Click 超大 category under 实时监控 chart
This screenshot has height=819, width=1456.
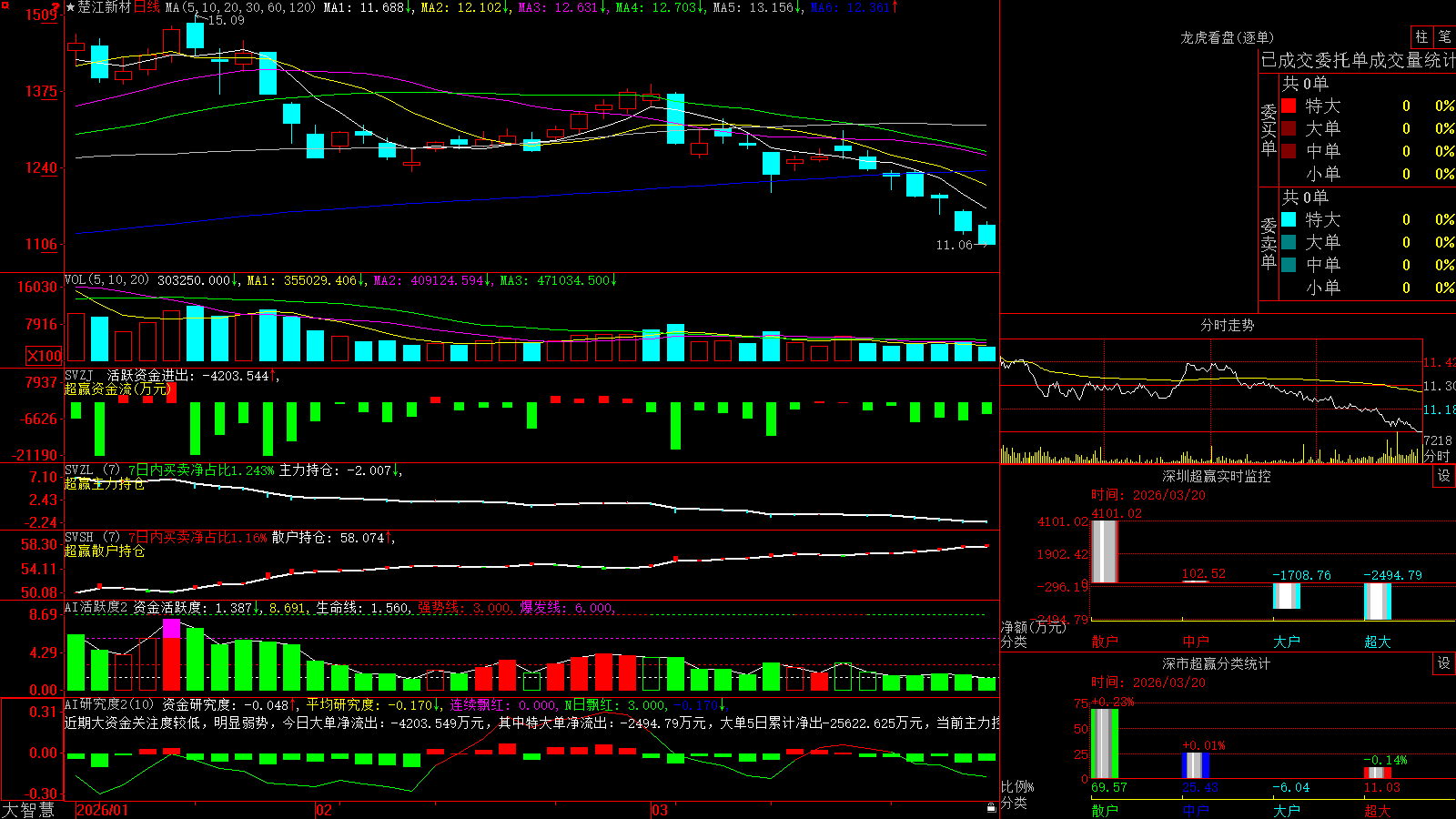[x=1378, y=642]
